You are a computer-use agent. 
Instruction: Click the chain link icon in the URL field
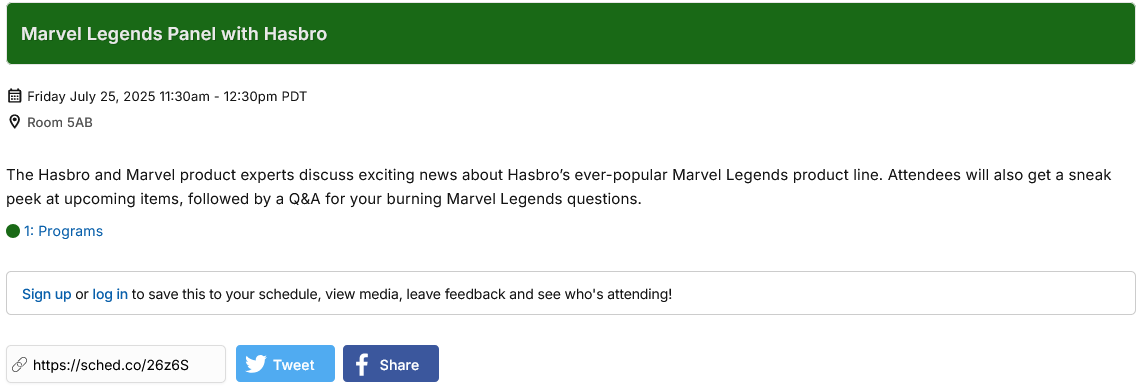[x=20, y=364]
